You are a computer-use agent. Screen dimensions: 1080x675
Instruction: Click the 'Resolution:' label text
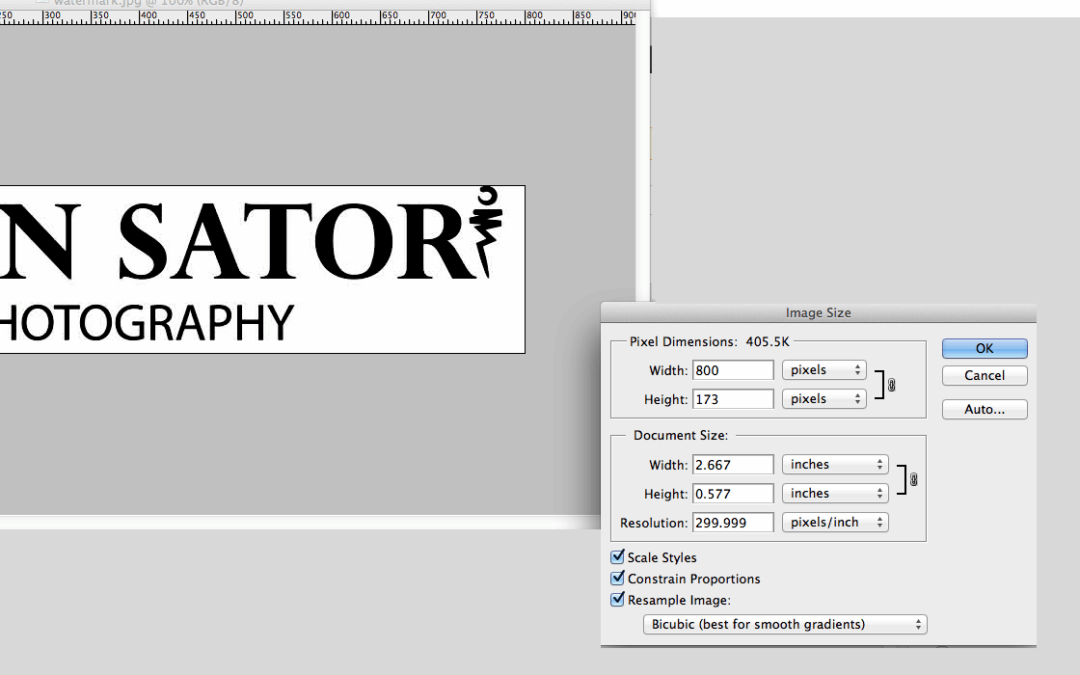coord(654,523)
